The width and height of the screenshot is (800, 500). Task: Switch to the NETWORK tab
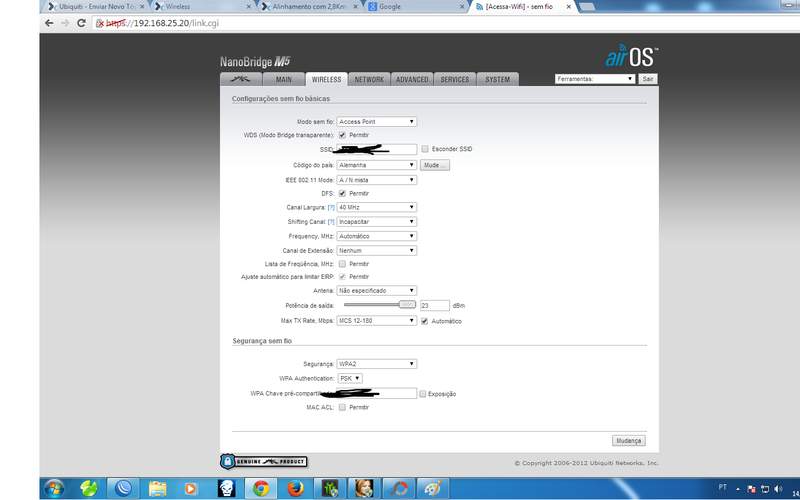(x=369, y=79)
